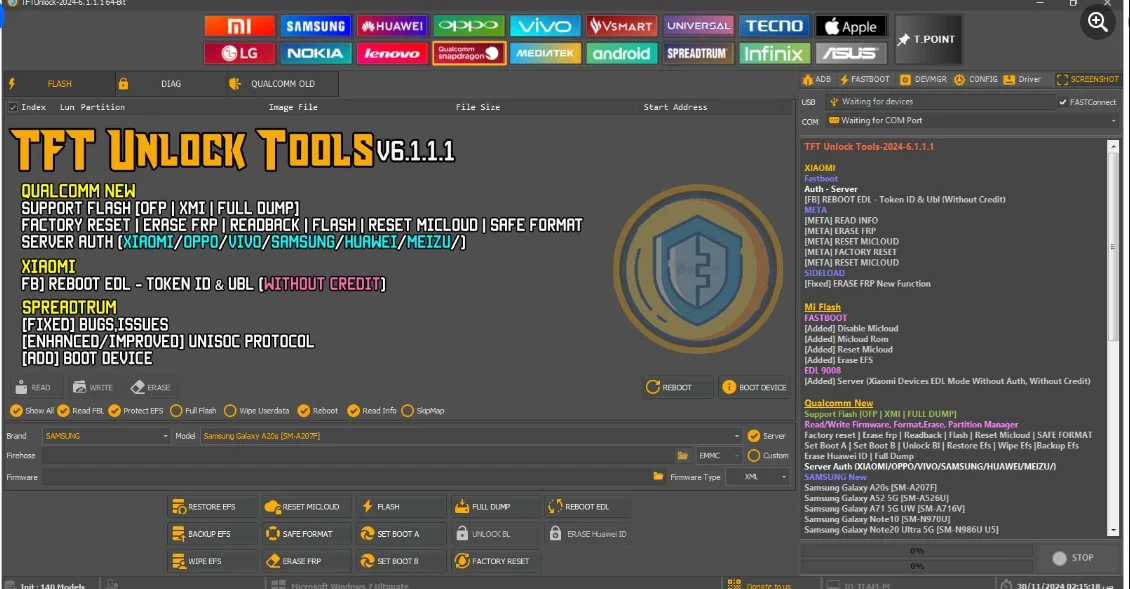Open the Nokia brand module
This screenshot has width=1130, height=589.
pos(316,53)
